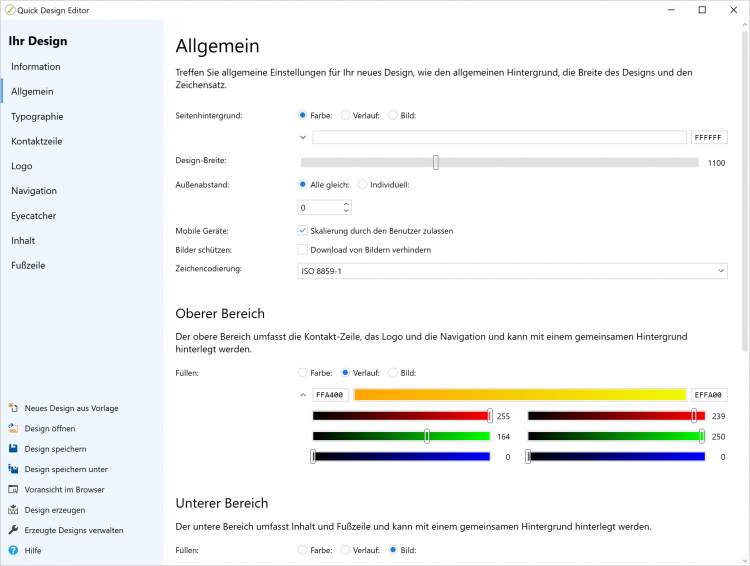Click the Design erzeugen icon
Image resolution: width=750 pixels, height=566 pixels.
(x=14, y=510)
